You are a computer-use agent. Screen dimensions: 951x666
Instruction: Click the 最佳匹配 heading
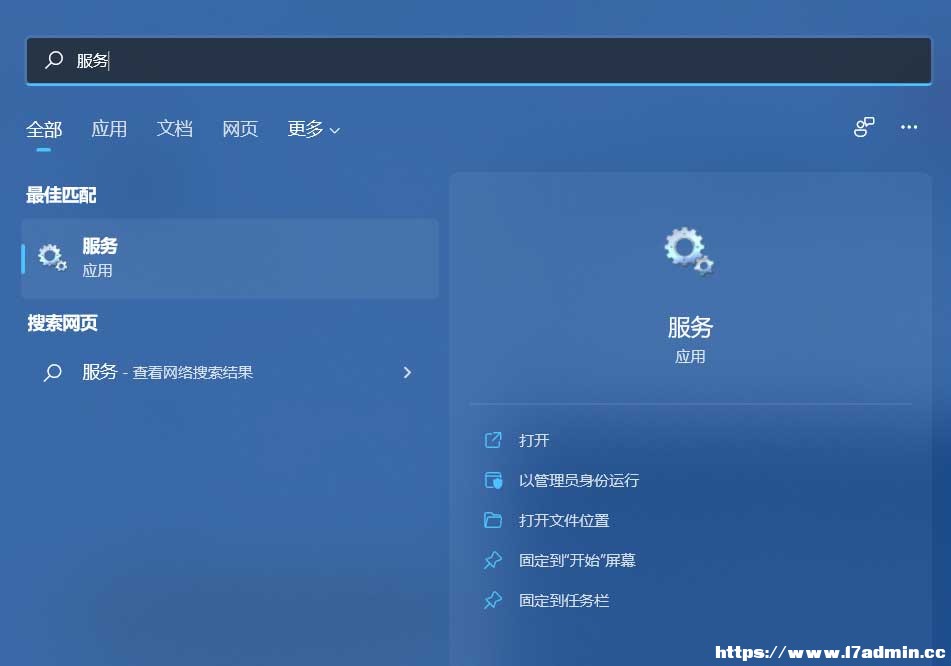(x=61, y=195)
